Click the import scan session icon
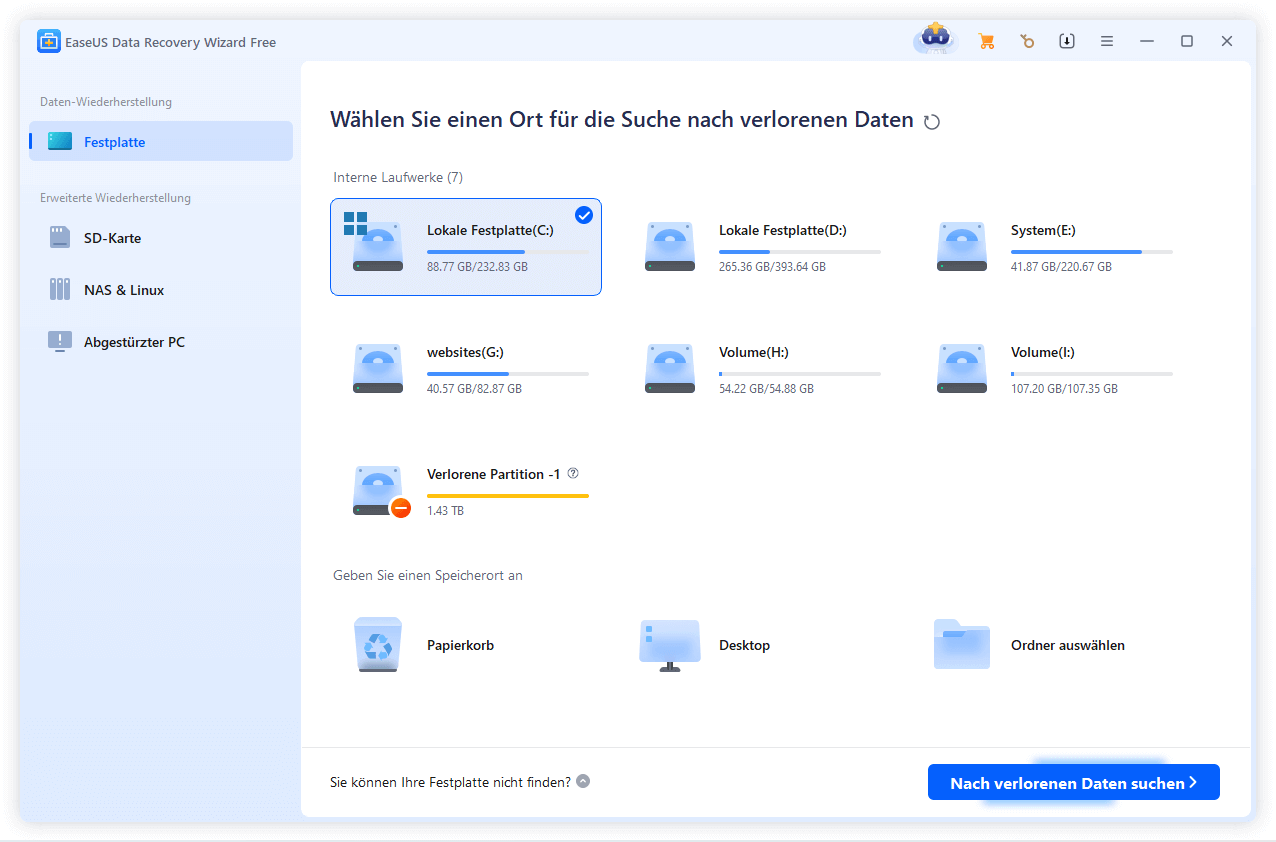Screen dimensions: 1276x842 coord(1067,41)
